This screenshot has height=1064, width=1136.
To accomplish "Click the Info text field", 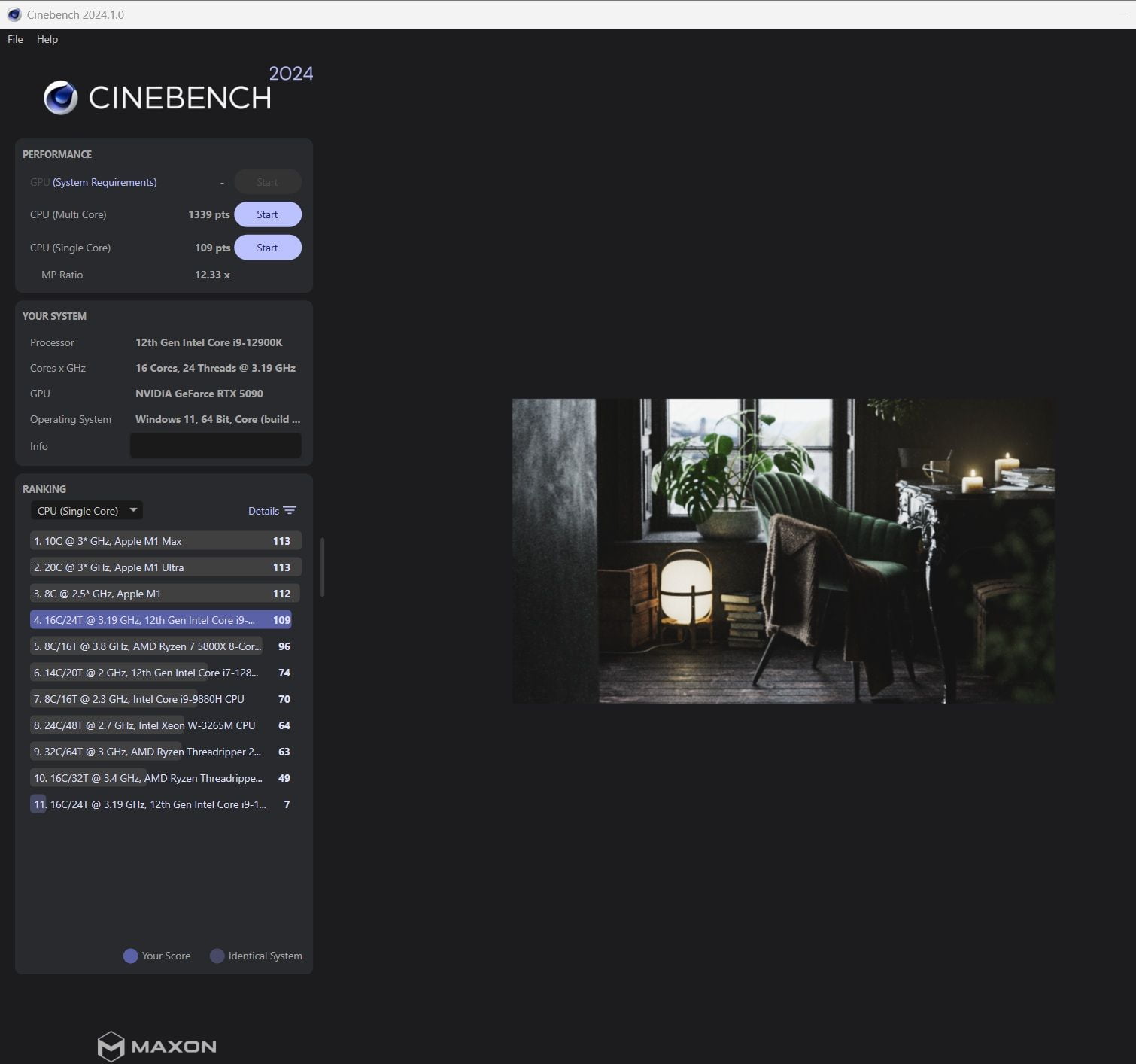I will coord(215,445).
